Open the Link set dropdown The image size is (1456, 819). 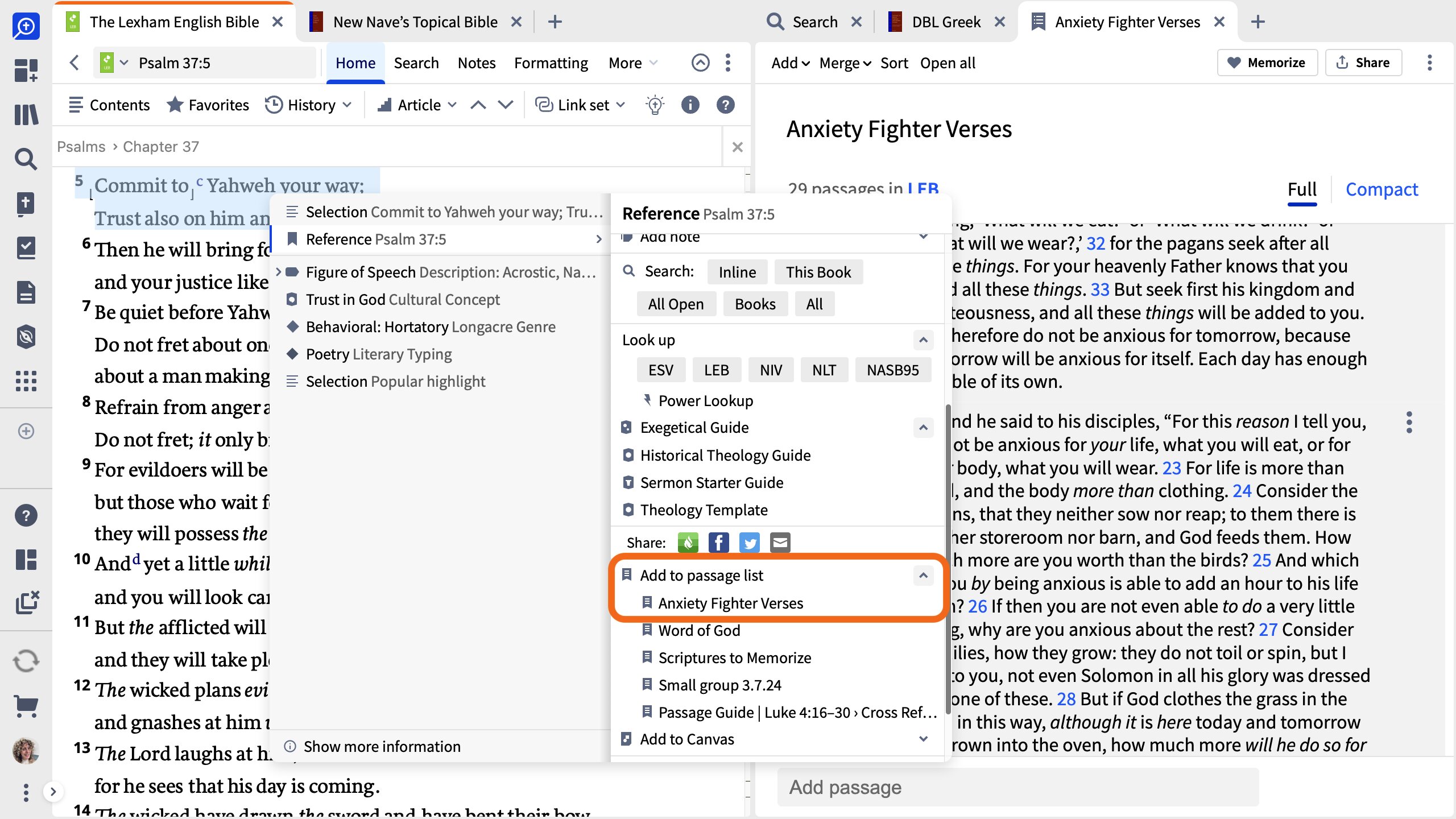[x=581, y=105]
